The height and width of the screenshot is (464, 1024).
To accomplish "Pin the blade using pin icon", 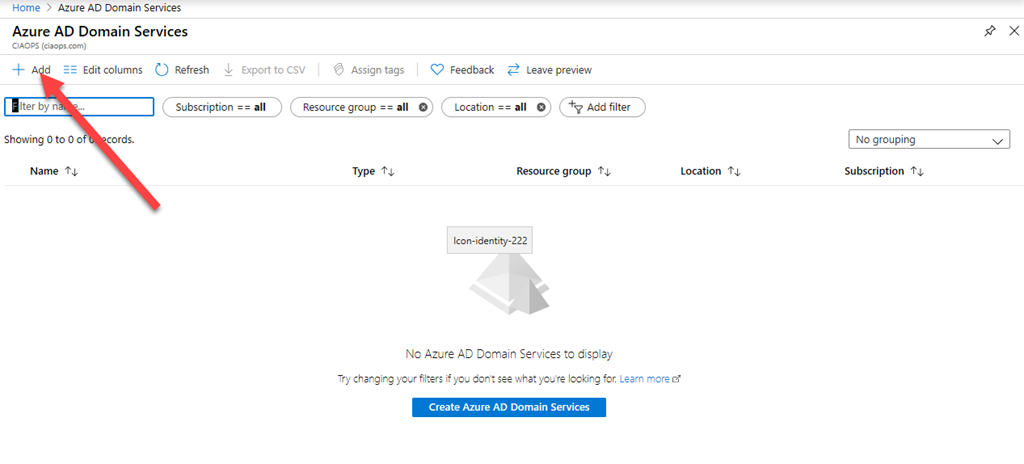I will pyautogui.click(x=989, y=31).
